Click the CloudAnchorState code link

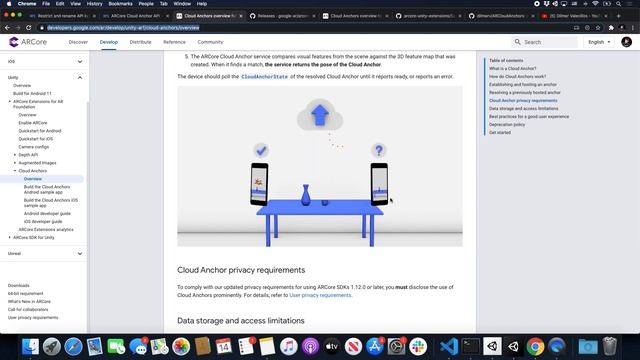click(264, 77)
